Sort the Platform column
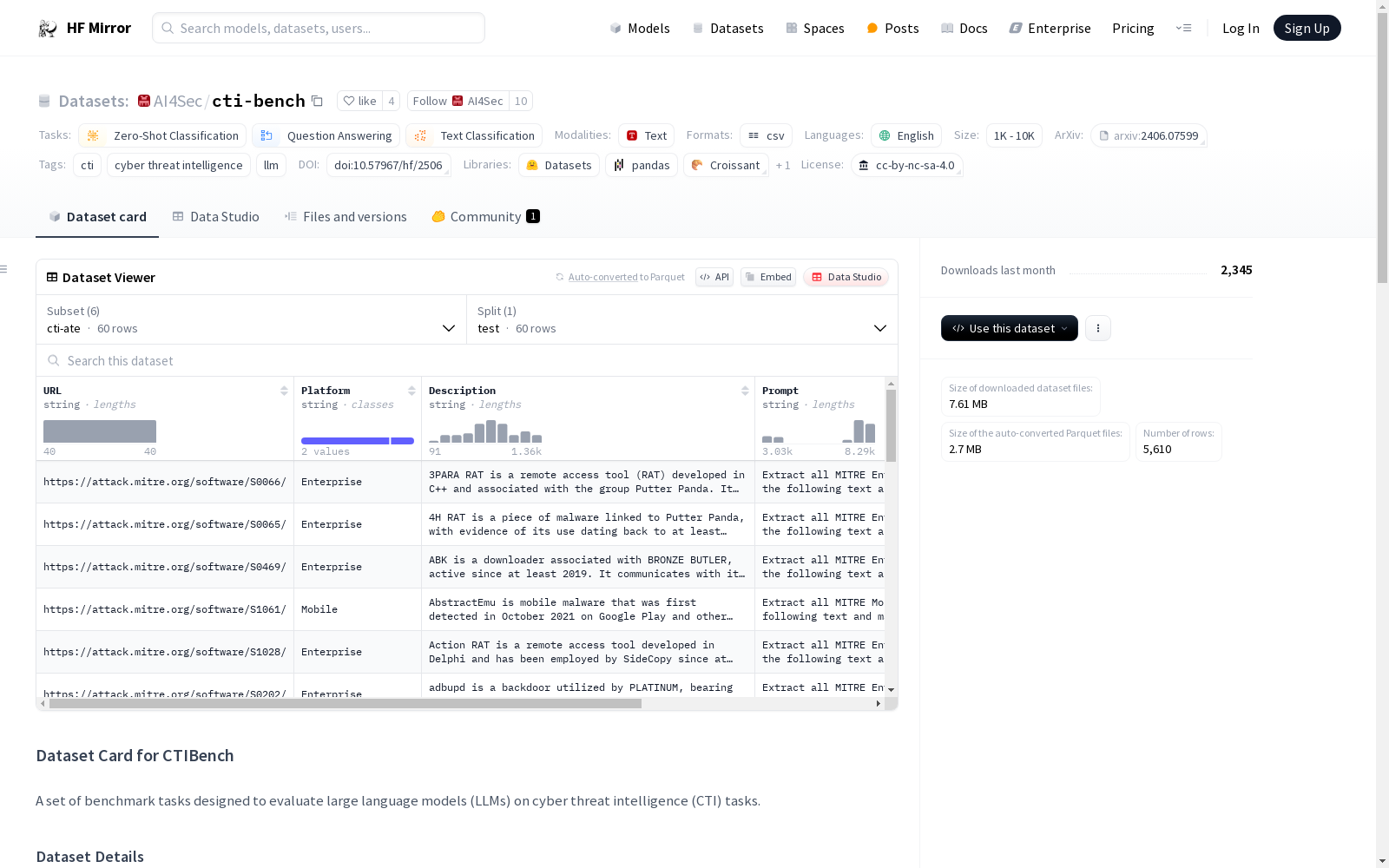This screenshot has width=1389, height=868. tap(411, 391)
